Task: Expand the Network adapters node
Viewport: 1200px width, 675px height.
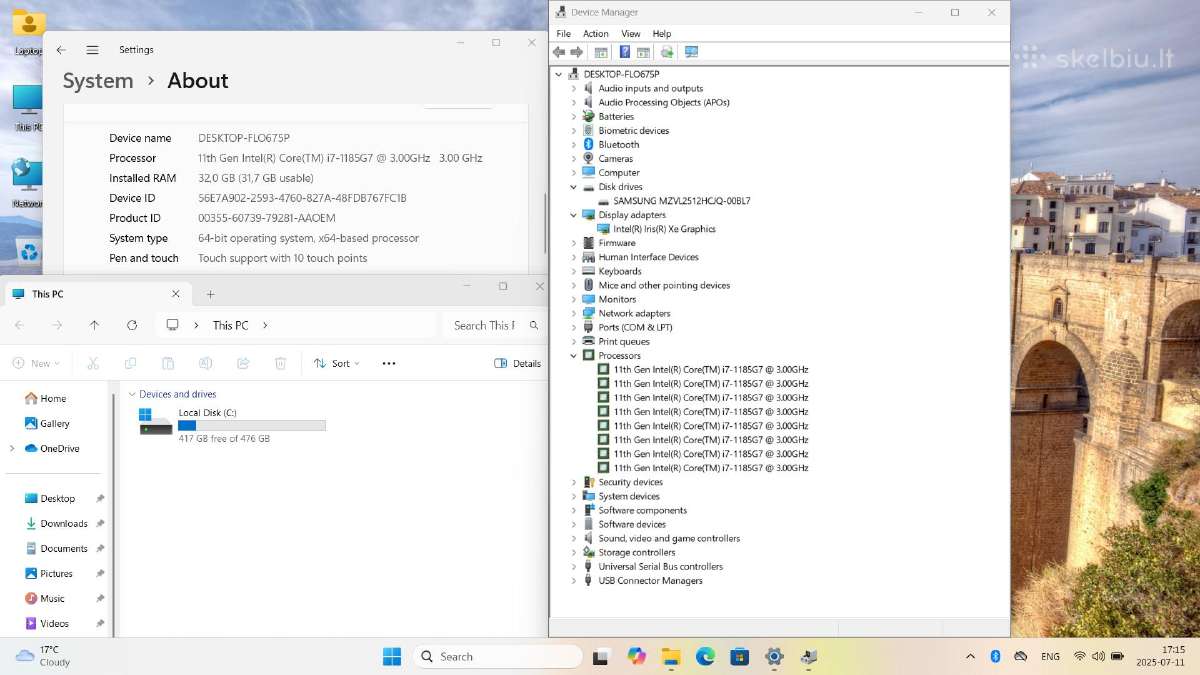Action: click(574, 313)
